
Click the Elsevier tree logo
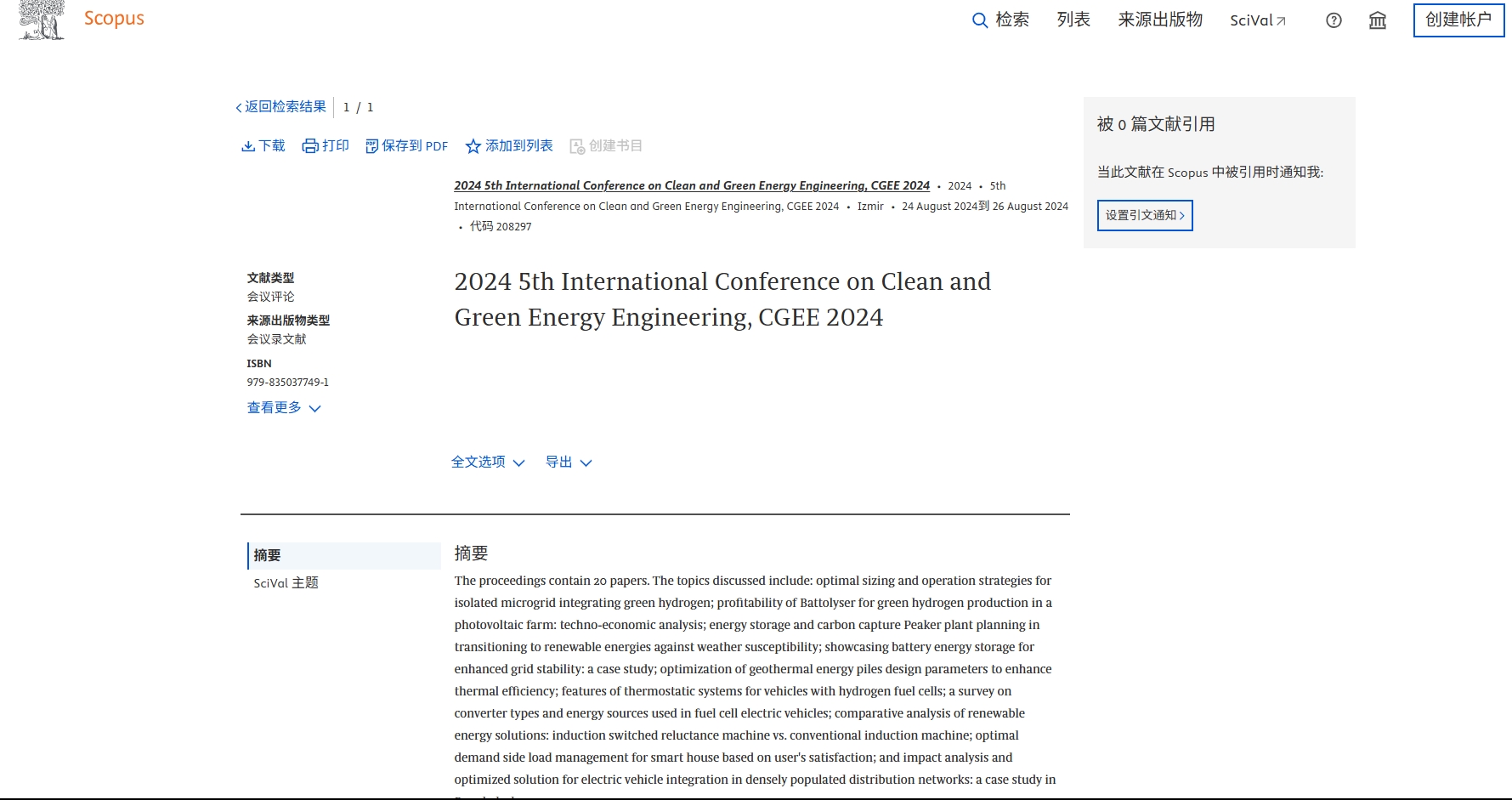click(x=42, y=20)
